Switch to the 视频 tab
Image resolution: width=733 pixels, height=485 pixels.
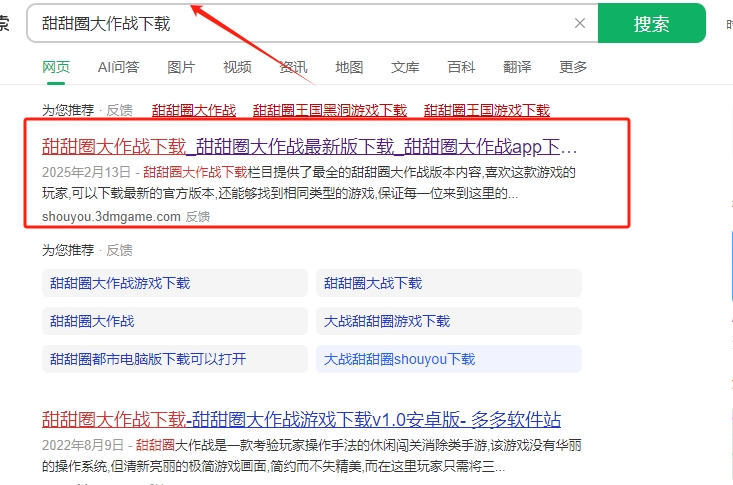coord(237,67)
